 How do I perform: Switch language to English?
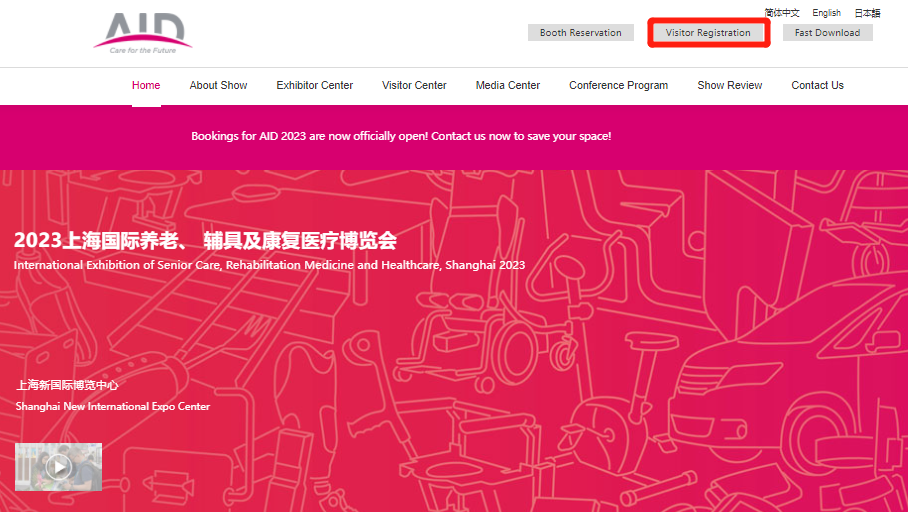pyautogui.click(x=826, y=13)
